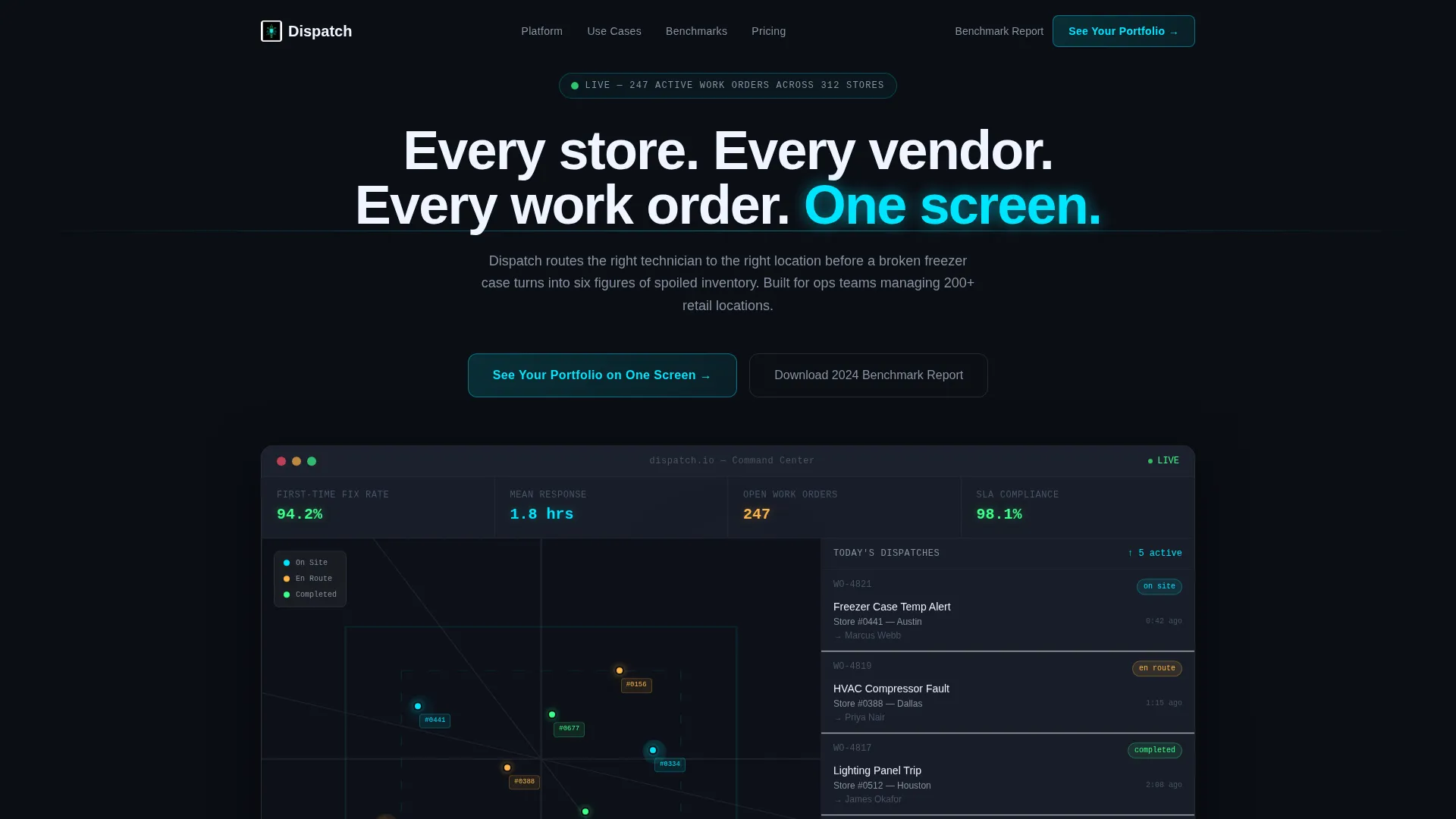
Task: Click the red window dot
Action: (x=281, y=461)
